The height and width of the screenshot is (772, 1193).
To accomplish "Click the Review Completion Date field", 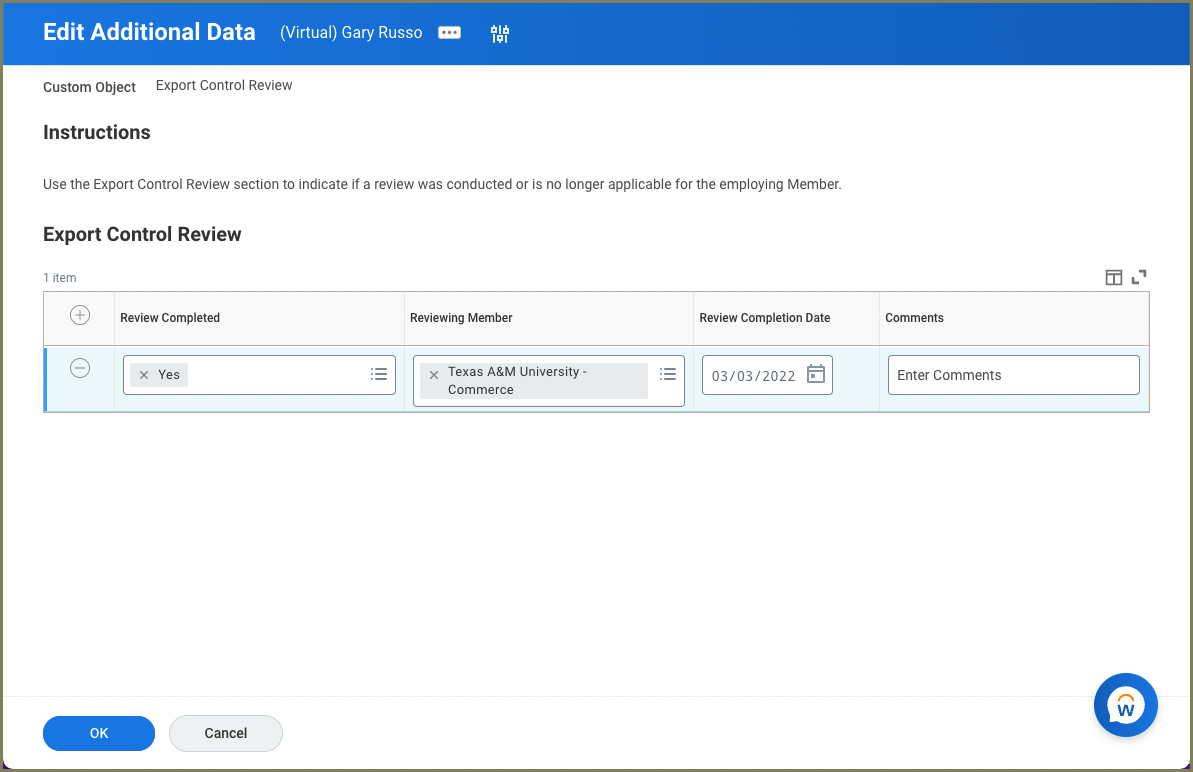I will (754, 376).
